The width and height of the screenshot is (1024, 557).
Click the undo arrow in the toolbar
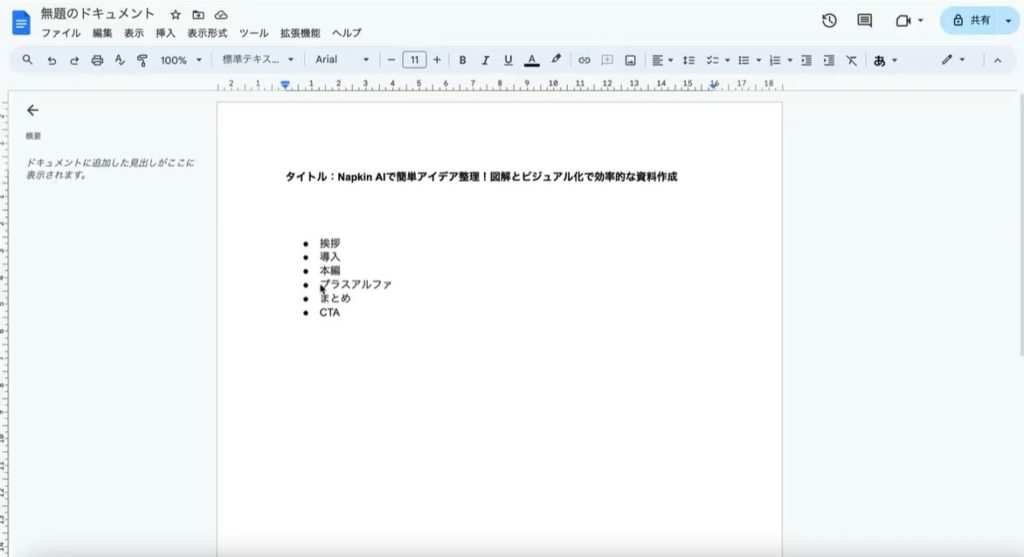click(51, 60)
